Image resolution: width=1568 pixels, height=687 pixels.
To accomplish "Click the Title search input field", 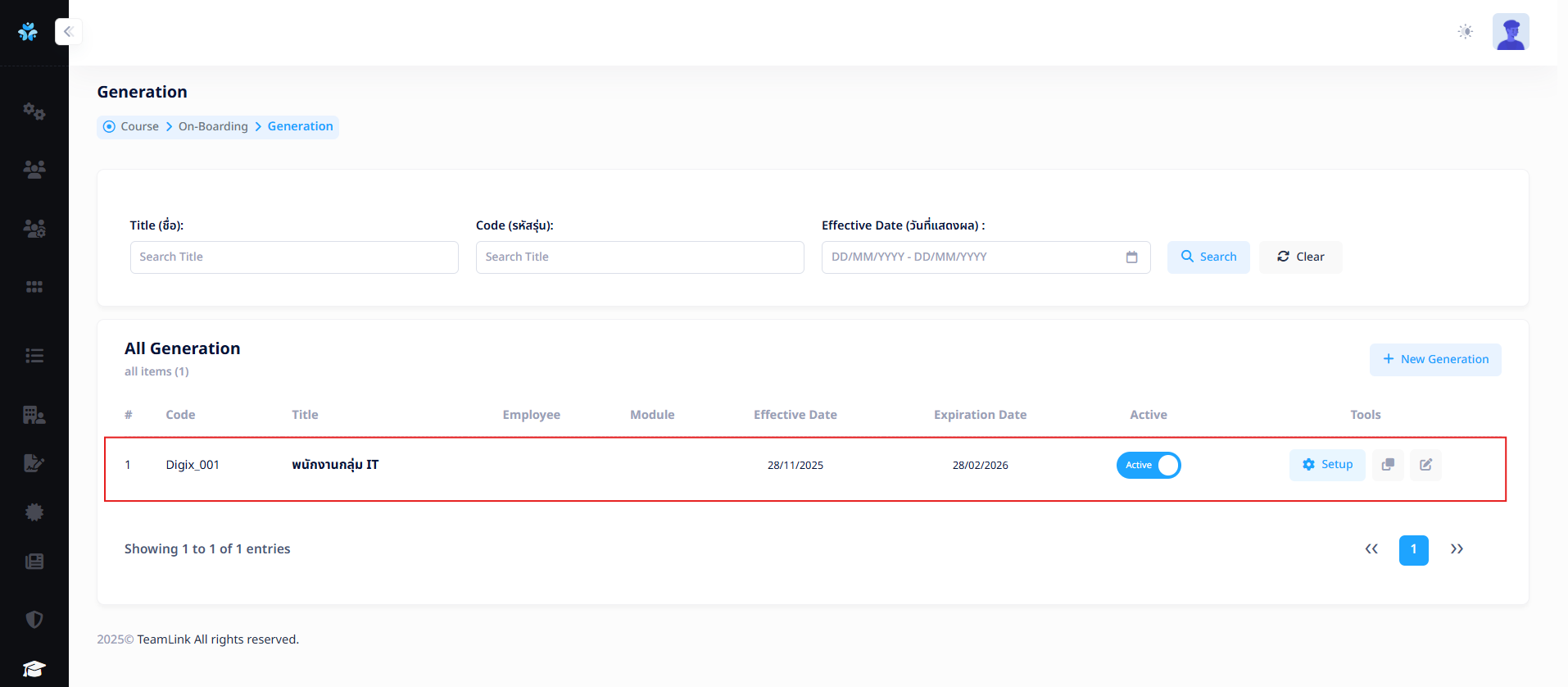I will (294, 257).
